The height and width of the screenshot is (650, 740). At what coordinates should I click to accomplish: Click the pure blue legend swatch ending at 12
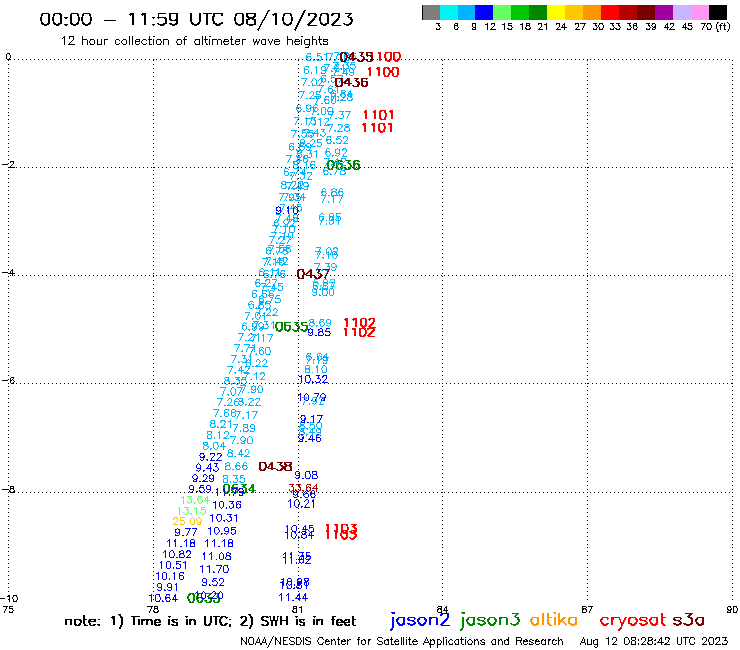click(484, 12)
